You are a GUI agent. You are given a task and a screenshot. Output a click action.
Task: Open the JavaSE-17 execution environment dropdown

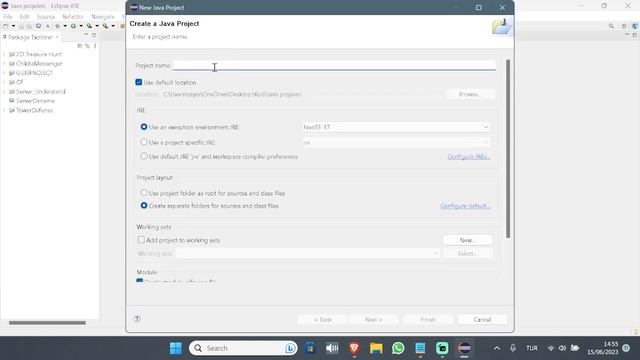coord(396,127)
